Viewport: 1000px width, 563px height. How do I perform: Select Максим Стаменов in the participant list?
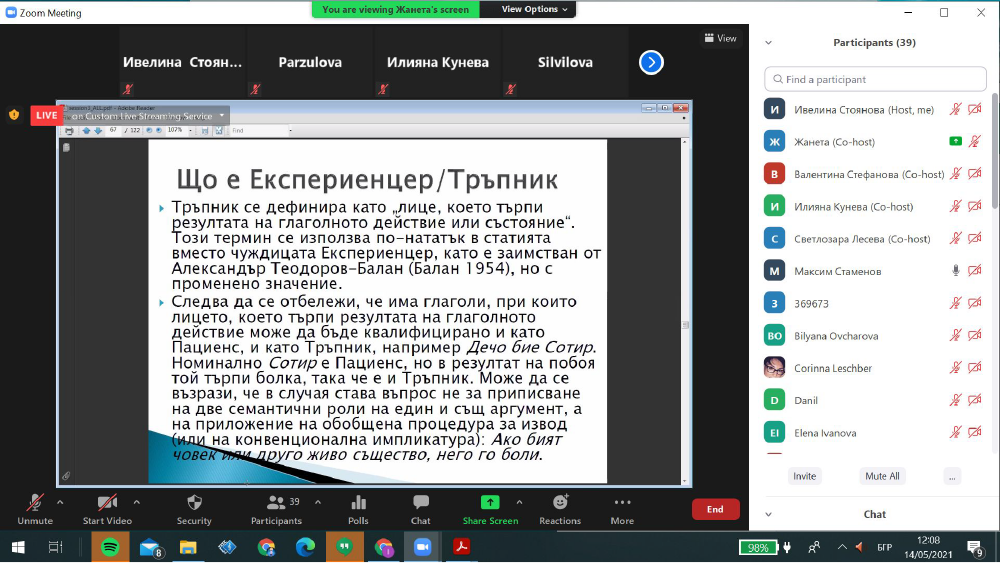(838, 271)
